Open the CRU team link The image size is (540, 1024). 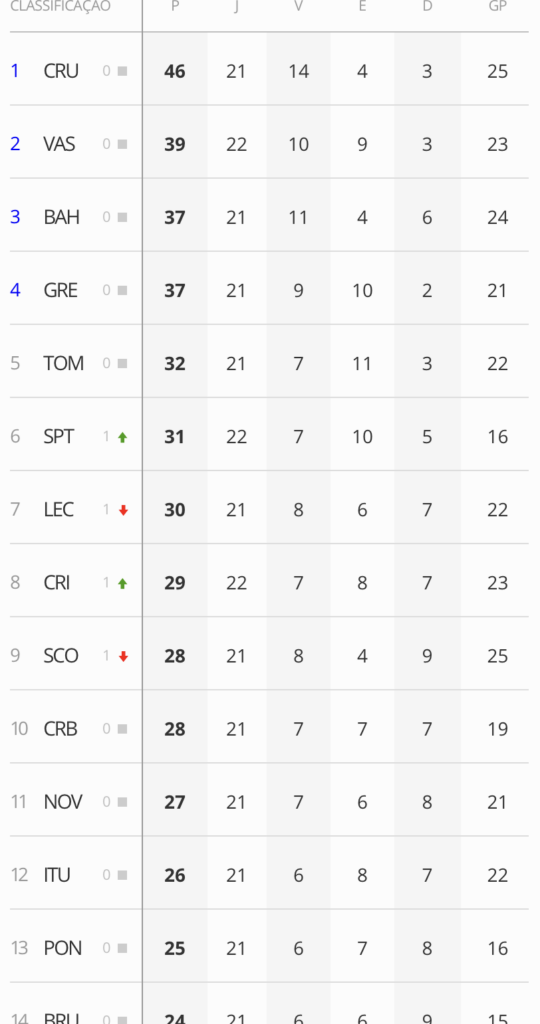[x=61, y=71]
